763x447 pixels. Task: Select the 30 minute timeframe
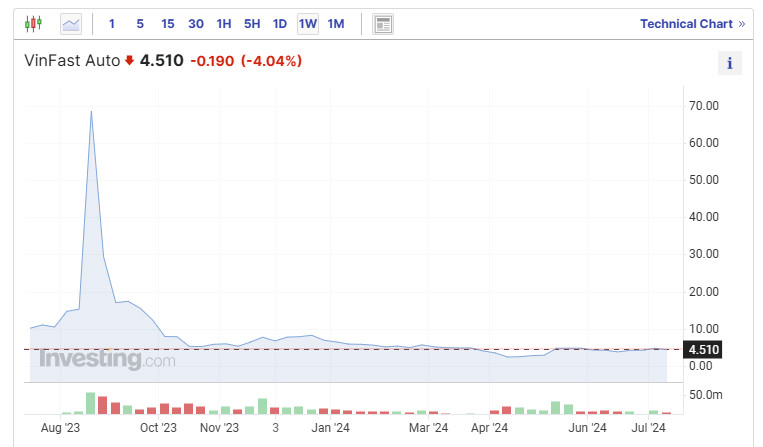[x=196, y=24]
